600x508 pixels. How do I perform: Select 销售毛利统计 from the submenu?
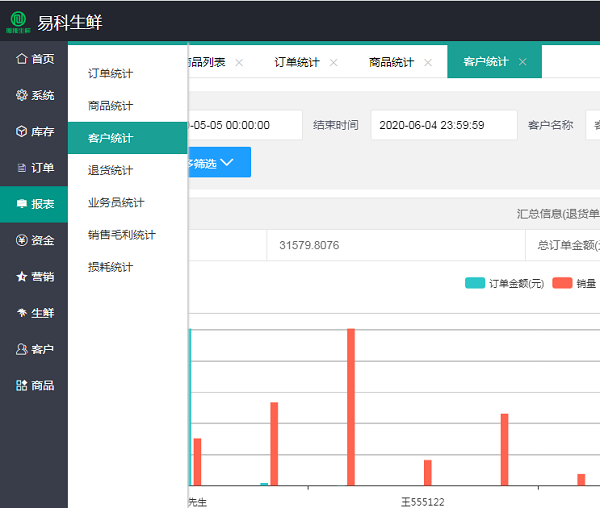click(121, 235)
